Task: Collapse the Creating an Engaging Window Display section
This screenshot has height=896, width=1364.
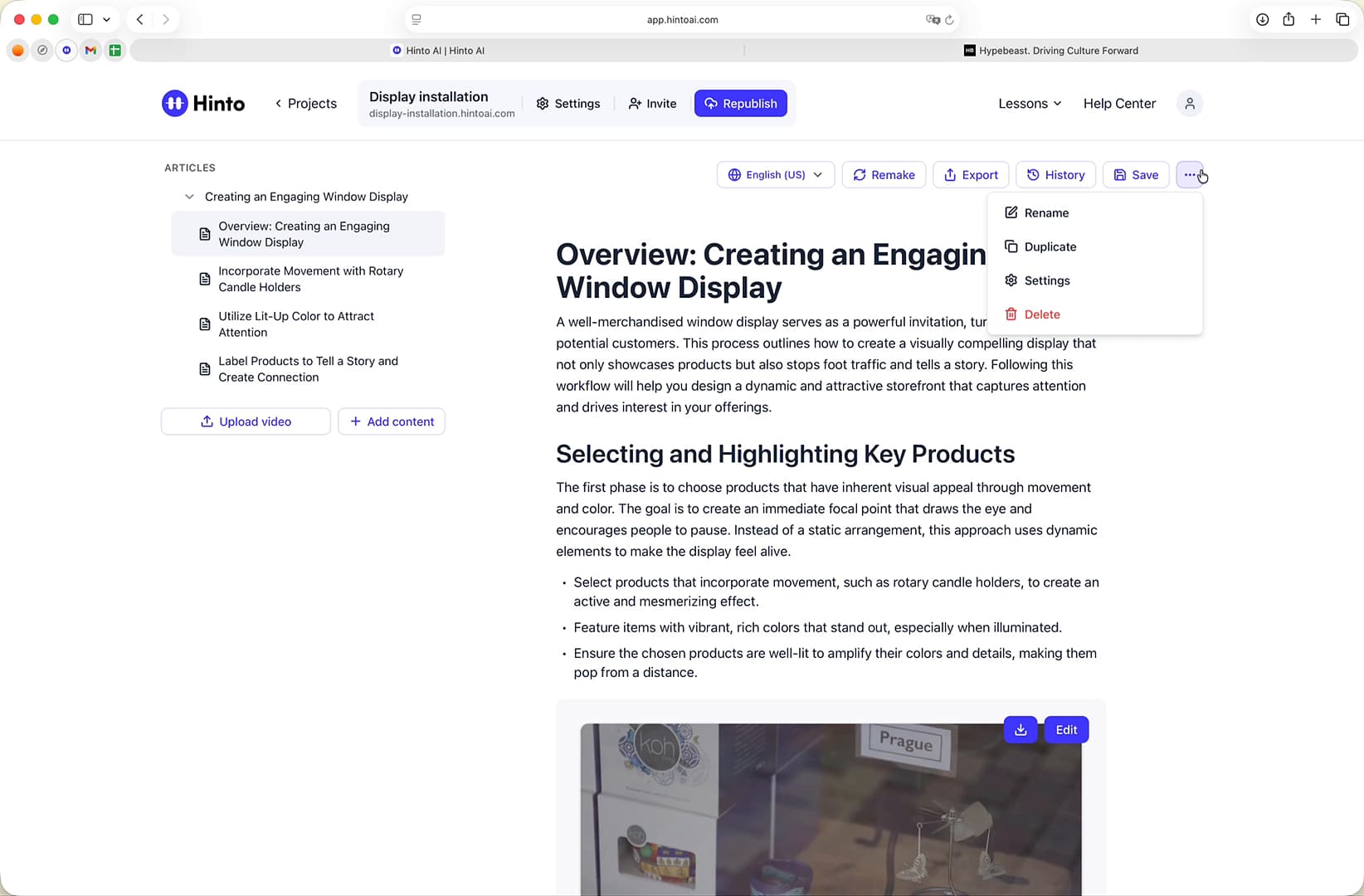Action: click(x=189, y=197)
